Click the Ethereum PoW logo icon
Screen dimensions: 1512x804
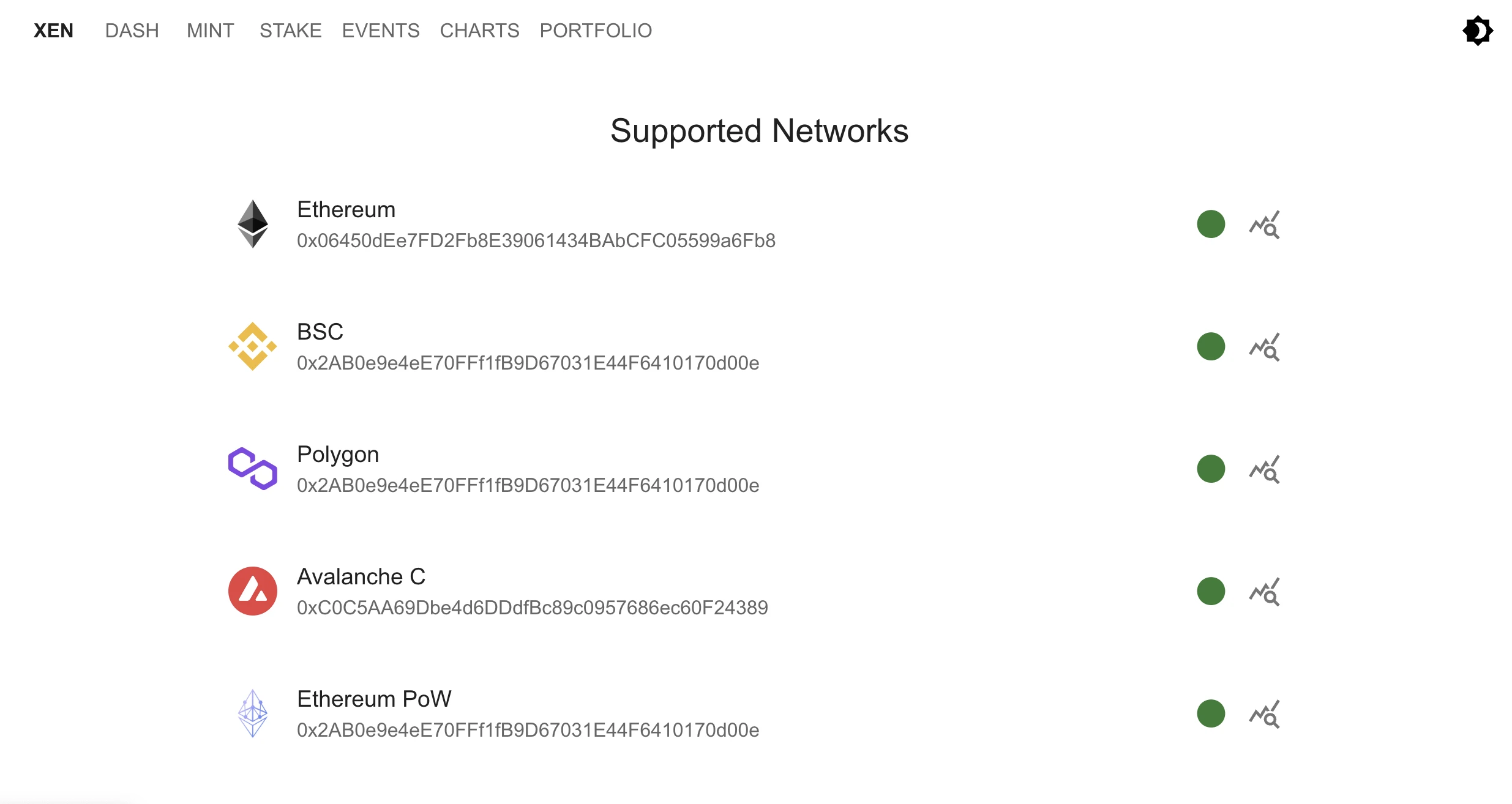pos(252,713)
